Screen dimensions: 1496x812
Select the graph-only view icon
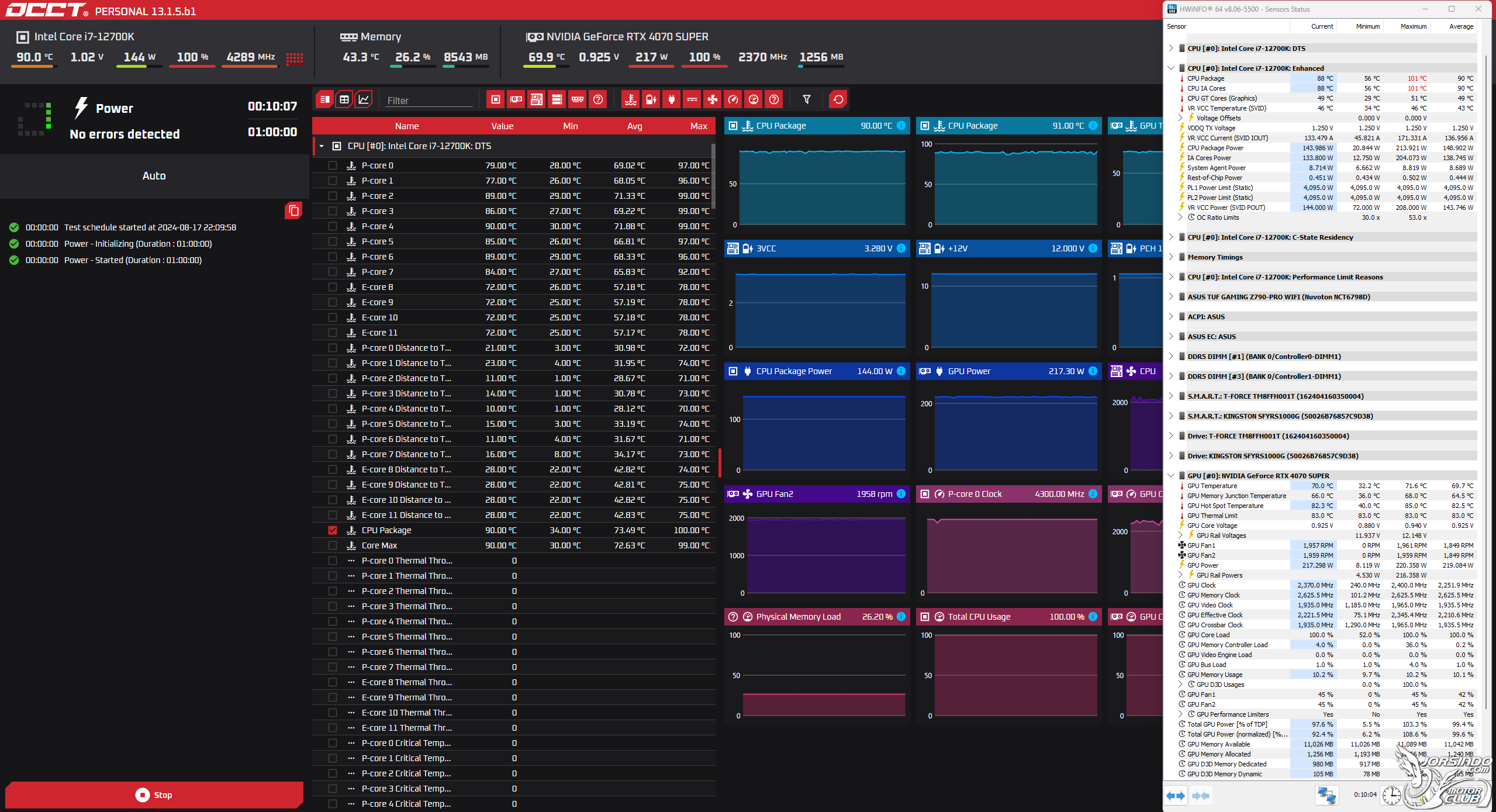tap(364, 99)
